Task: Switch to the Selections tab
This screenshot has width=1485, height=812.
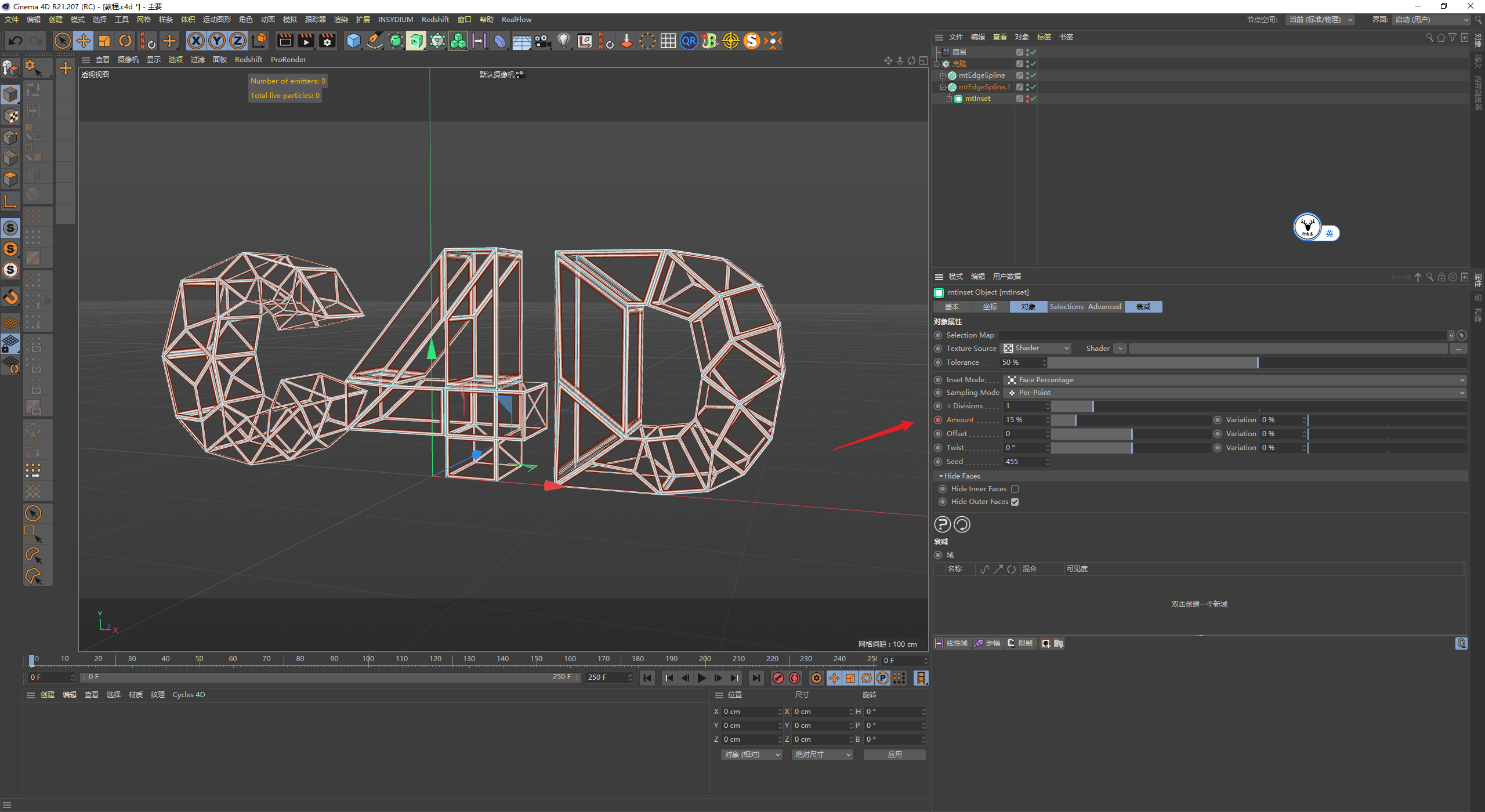Action: click(x=1066, y=307)
